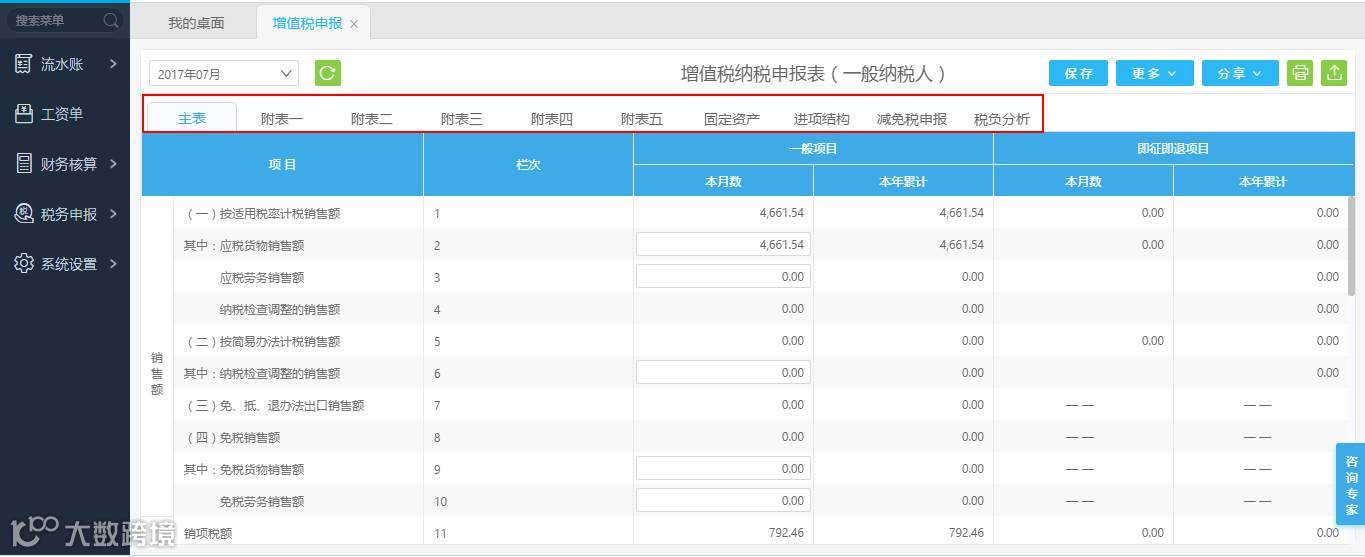Open the 分享 dropdown menu
The height and width of the screenshot is (557, 1365).
(1240, 73)
